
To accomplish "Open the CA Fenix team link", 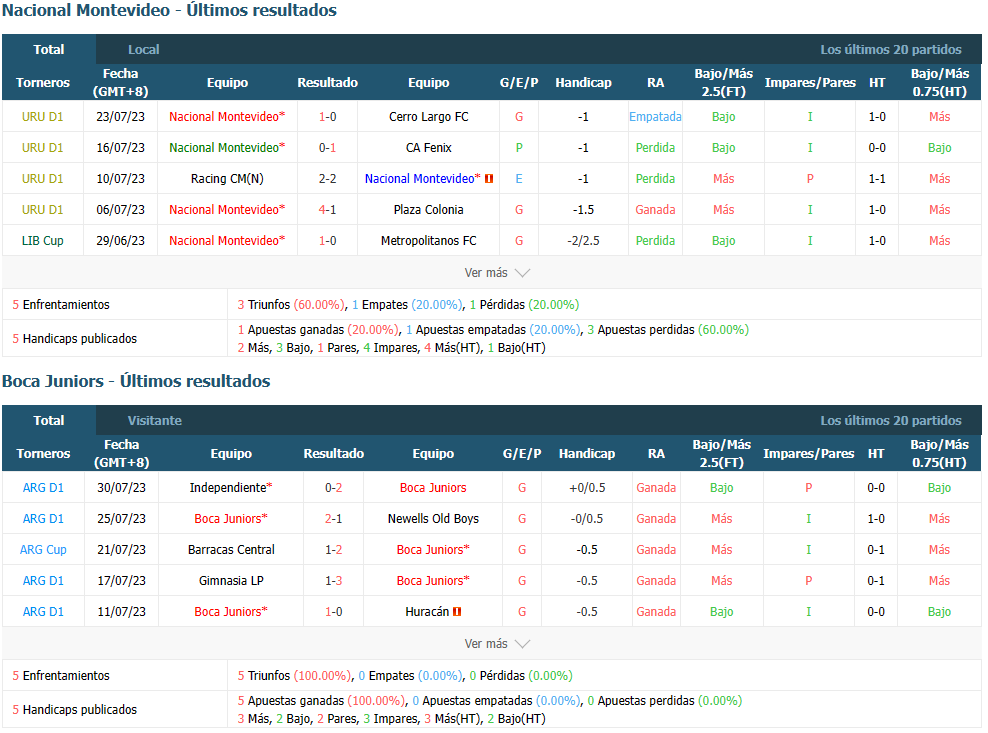I will tap(428, 147).
